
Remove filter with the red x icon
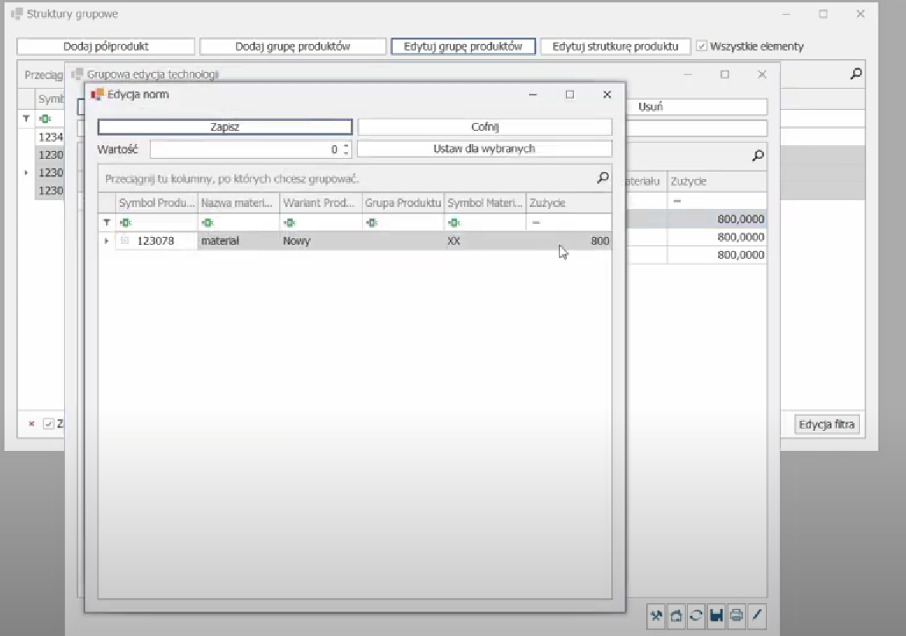click(32, 424)
